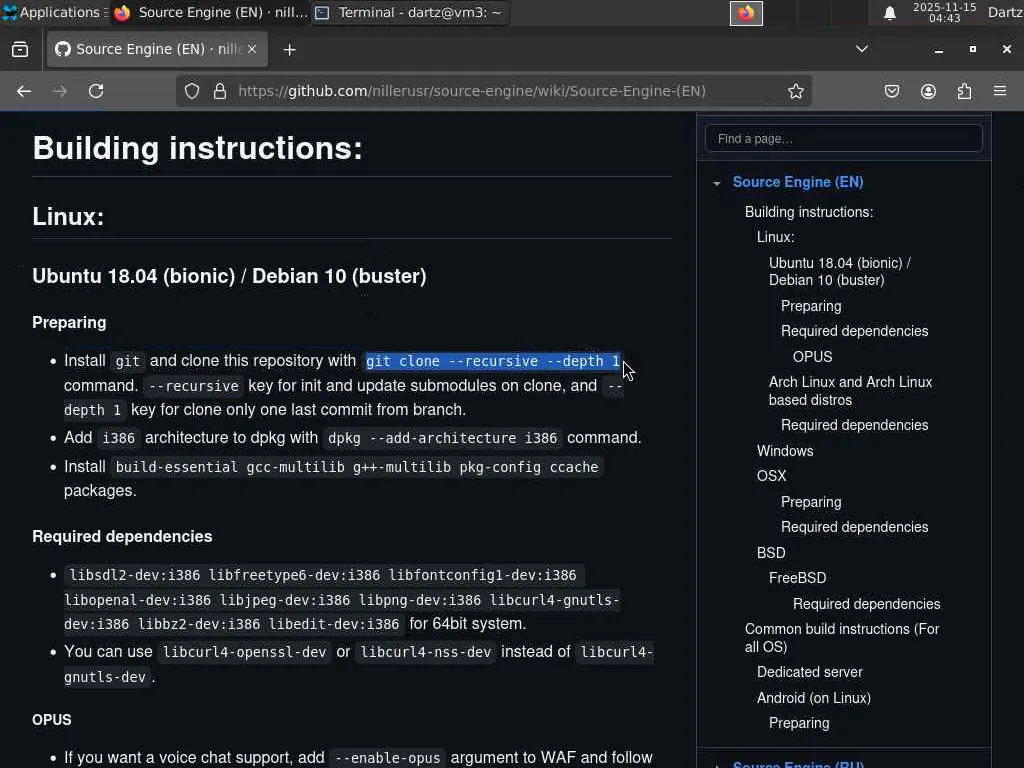The image size is (1024, 768).
Task: Open Required dependencies link below FreeBSD in sidebar
Action: point(867,604)
